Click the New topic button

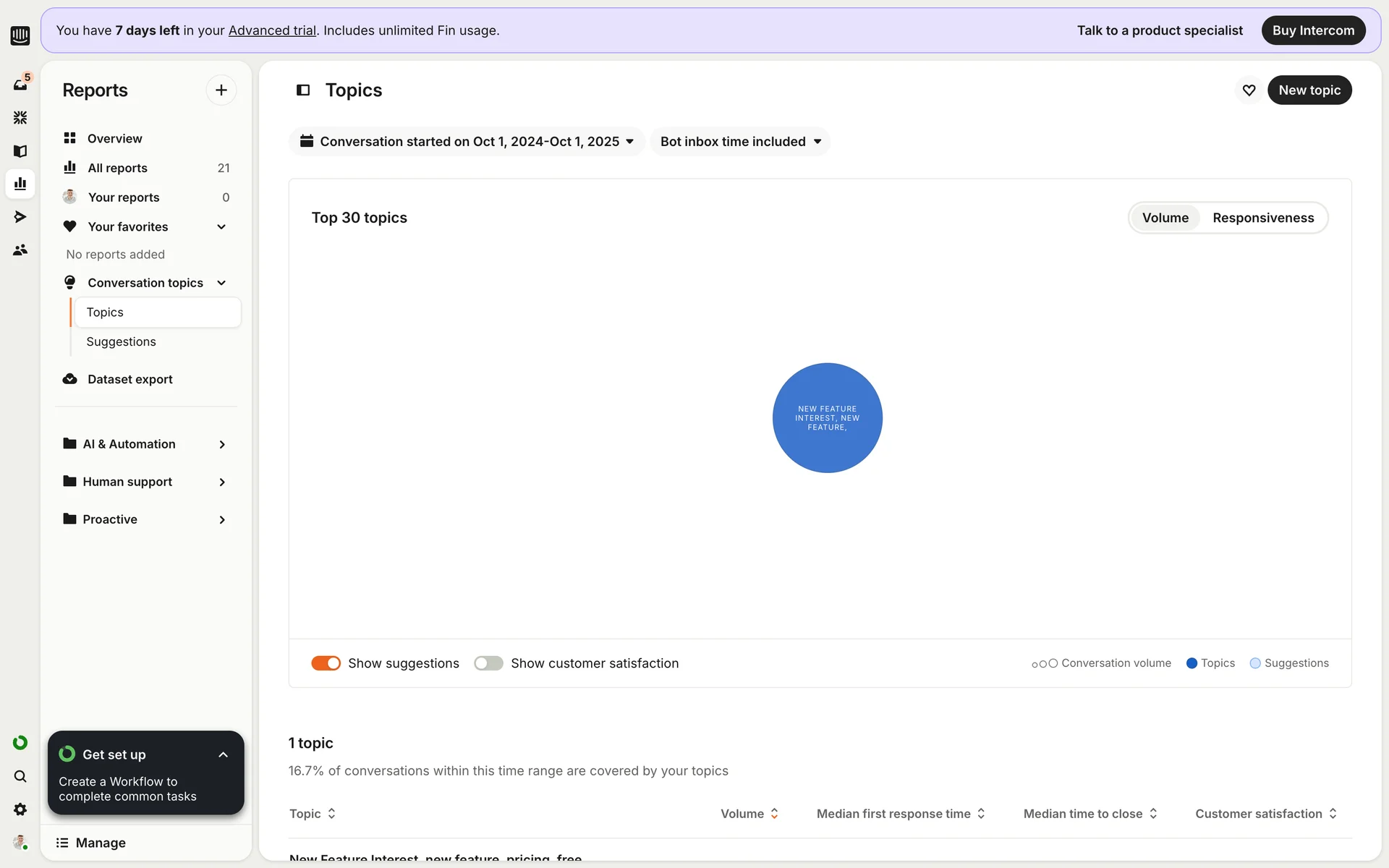pyautogui.click(x=1309, y=90)
